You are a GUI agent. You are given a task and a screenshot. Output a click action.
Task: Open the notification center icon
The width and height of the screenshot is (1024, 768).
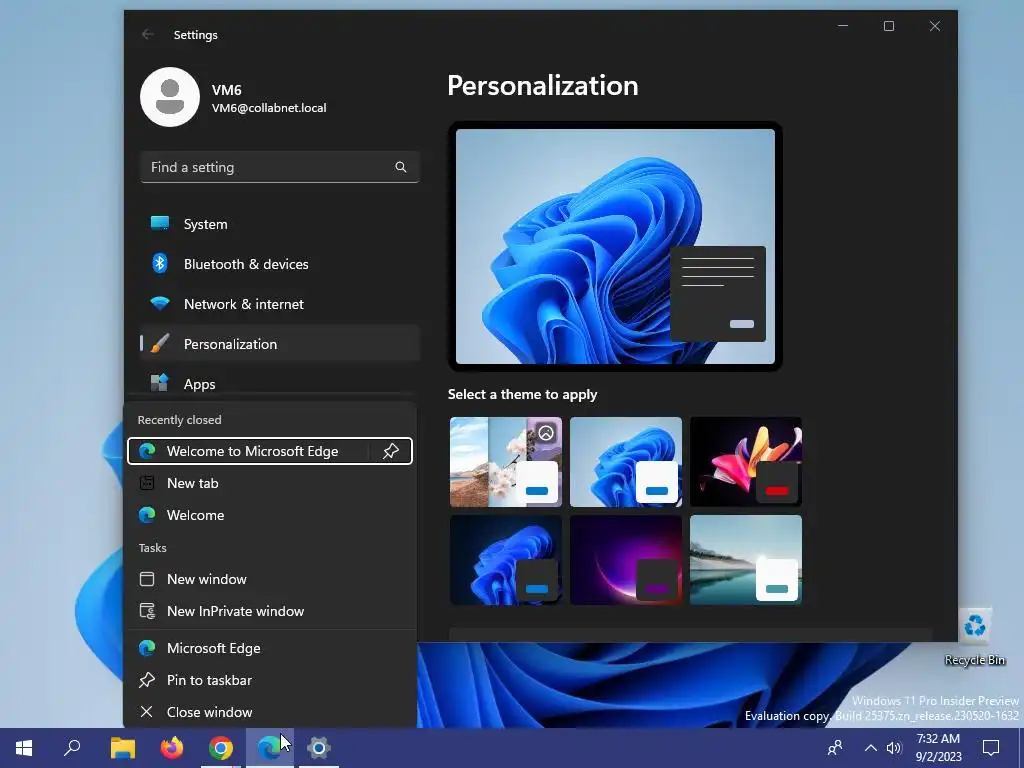pos(991,748)
